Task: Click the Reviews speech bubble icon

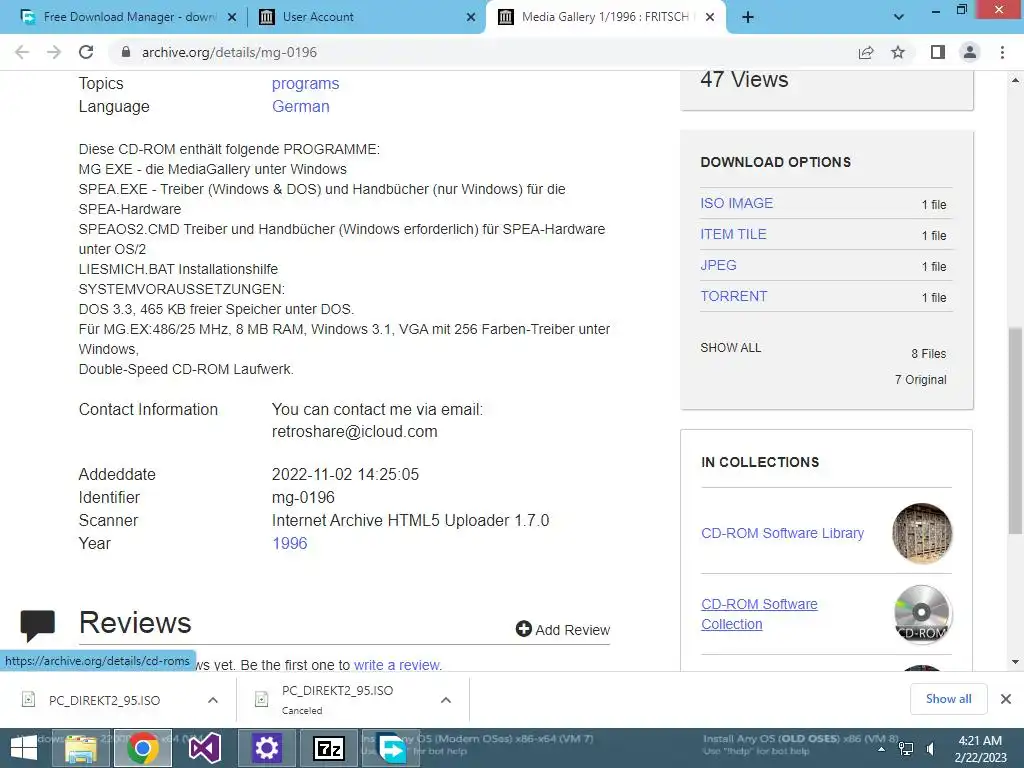Action: [x=38, y=625]
